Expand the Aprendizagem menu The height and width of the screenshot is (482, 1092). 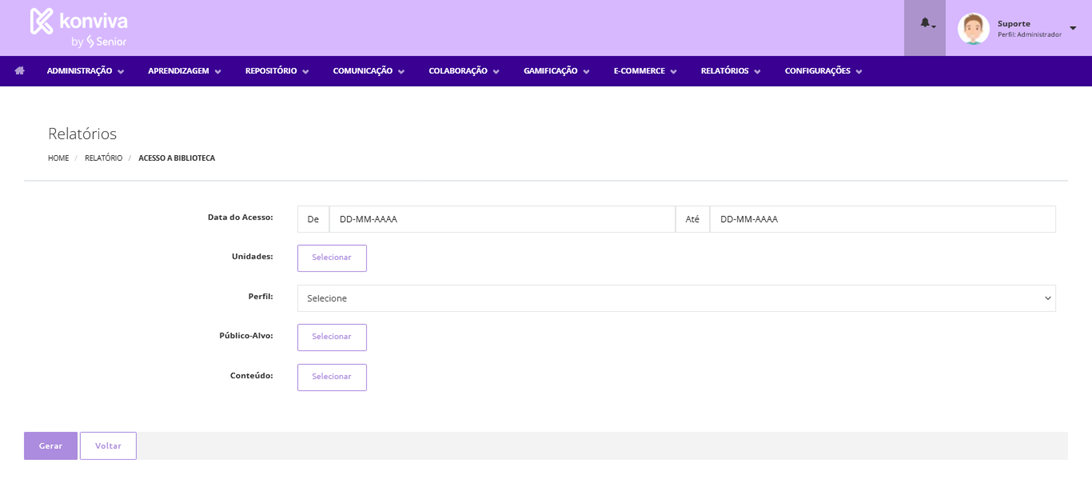coord(184,71)
